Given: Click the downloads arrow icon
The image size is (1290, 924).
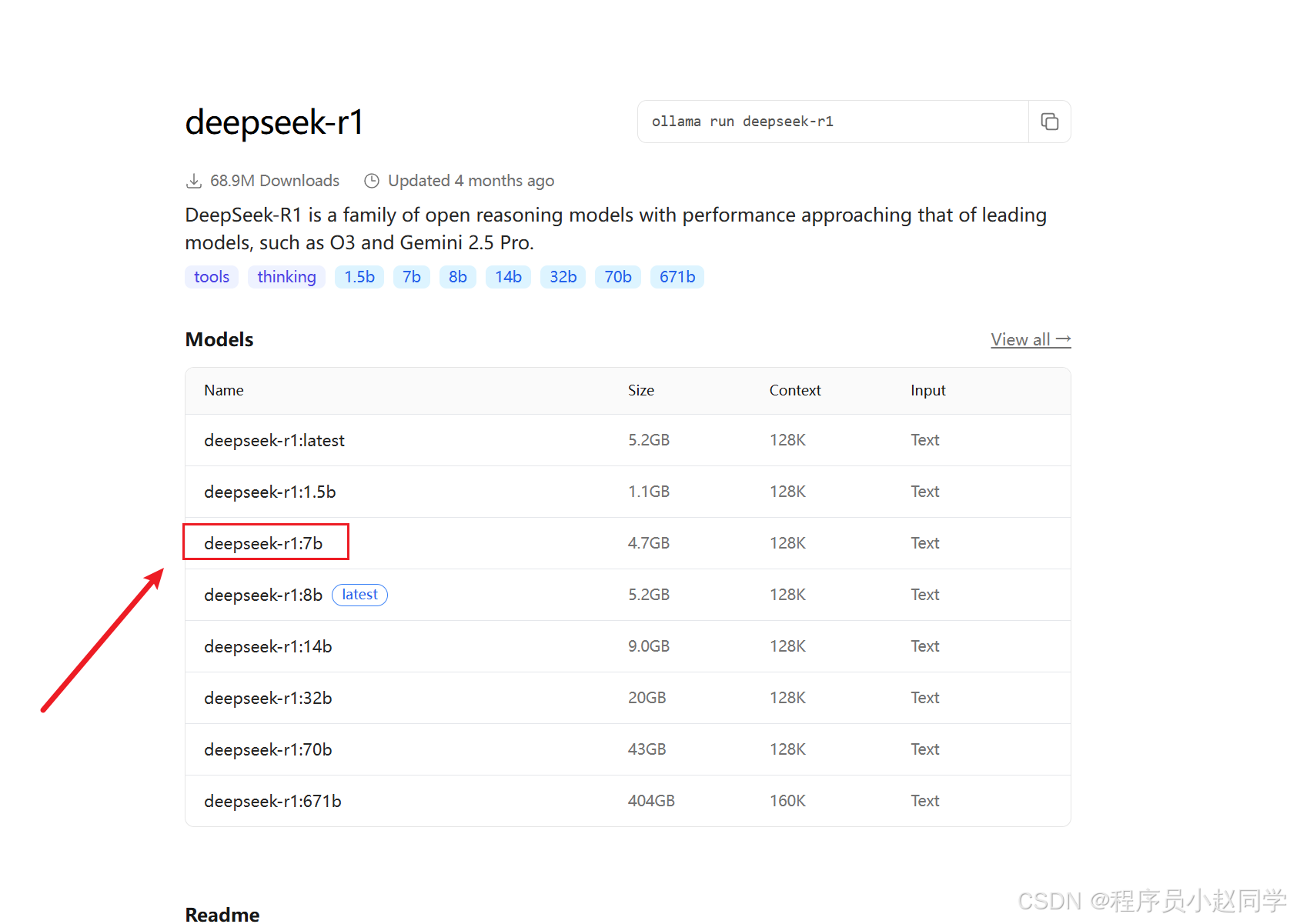Looking at the screenshot, I should [194, 181].
